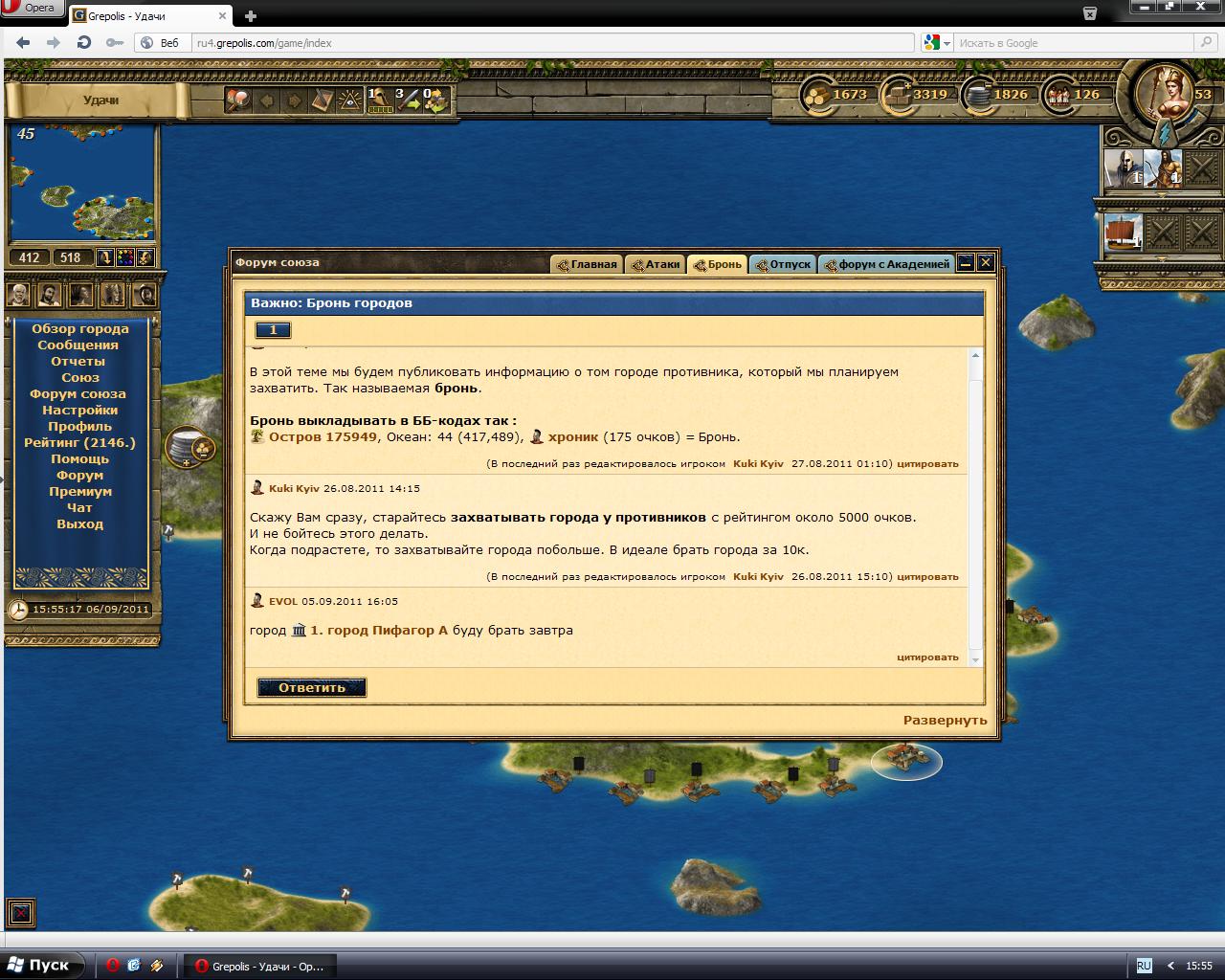Open Настройки in the side menu

(79, 410)
